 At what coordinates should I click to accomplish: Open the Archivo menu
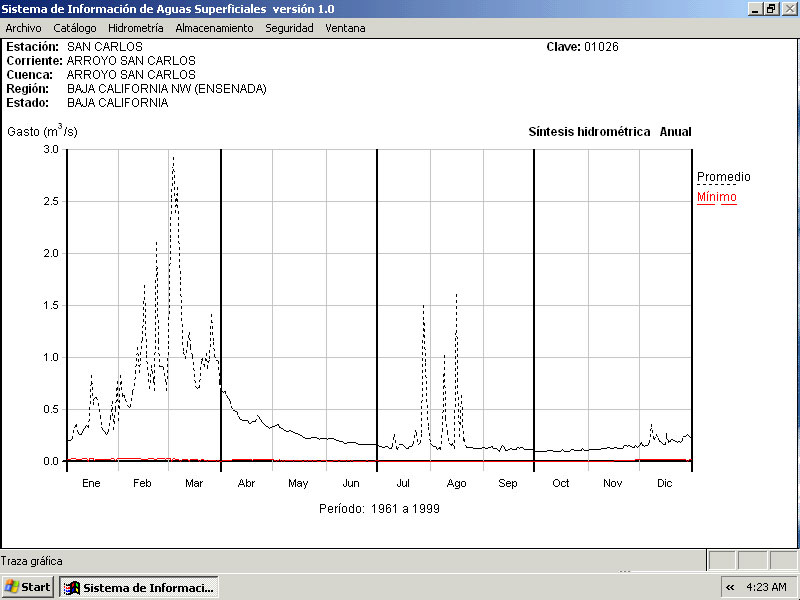coord(23,28)
